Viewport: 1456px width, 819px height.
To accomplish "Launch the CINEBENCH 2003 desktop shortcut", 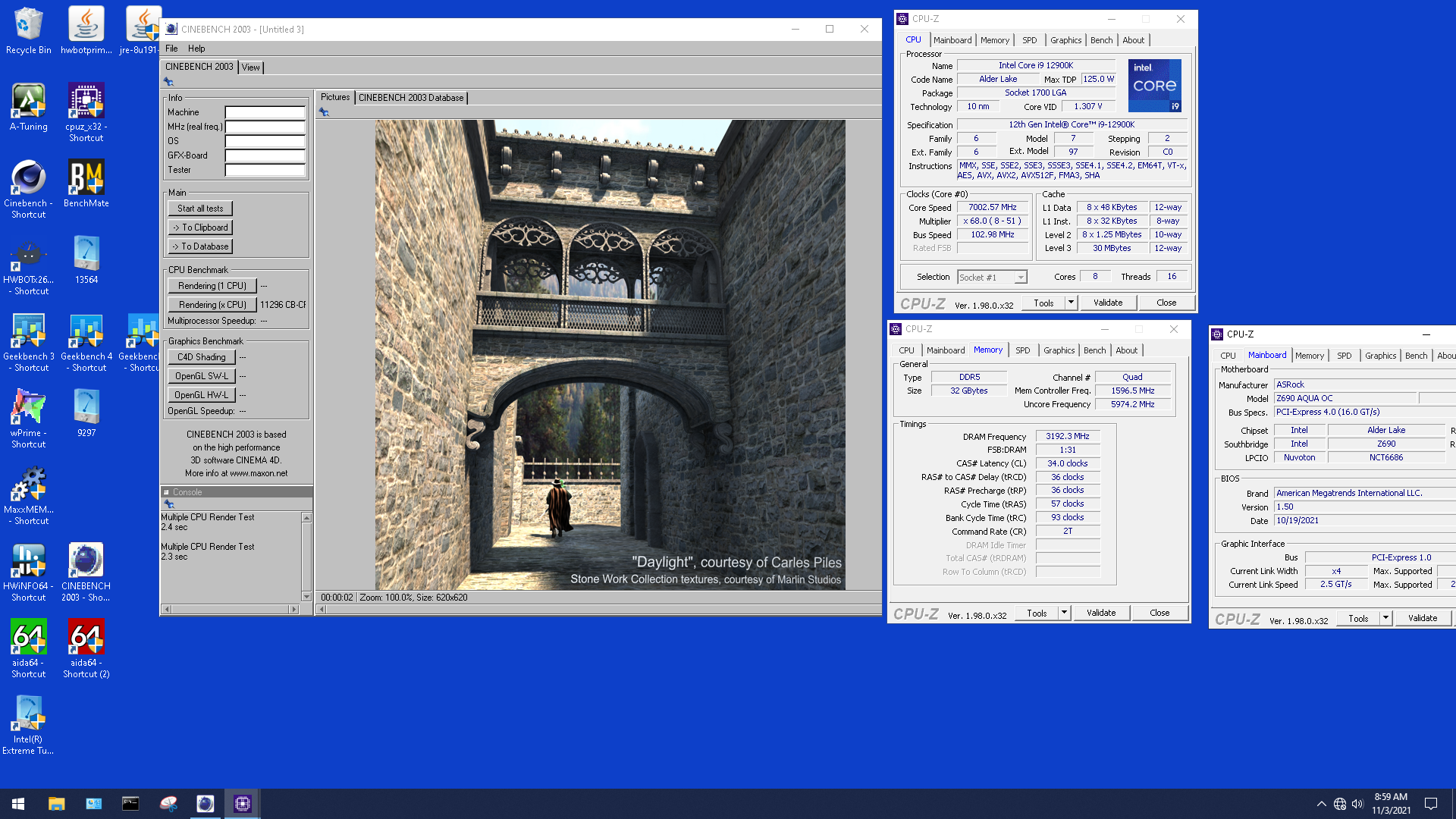I will (x=86, y=572).
